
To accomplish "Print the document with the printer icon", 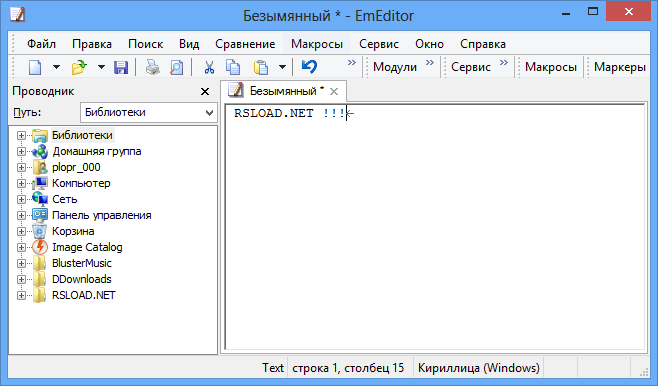I will tap(153, 67).
